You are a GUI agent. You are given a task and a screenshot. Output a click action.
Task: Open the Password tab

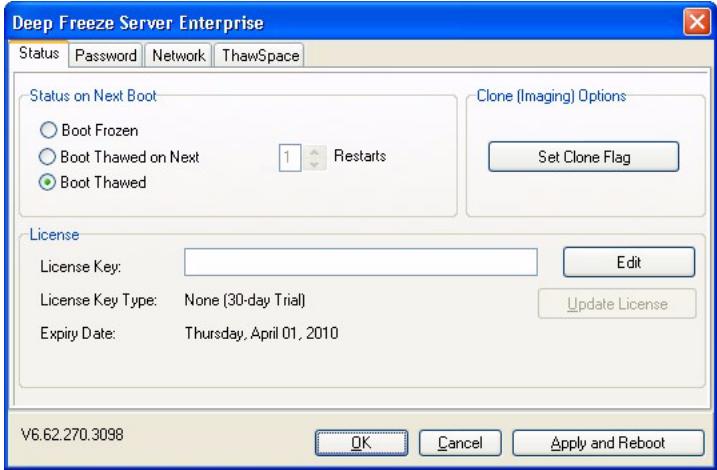[x=106, y=56]
